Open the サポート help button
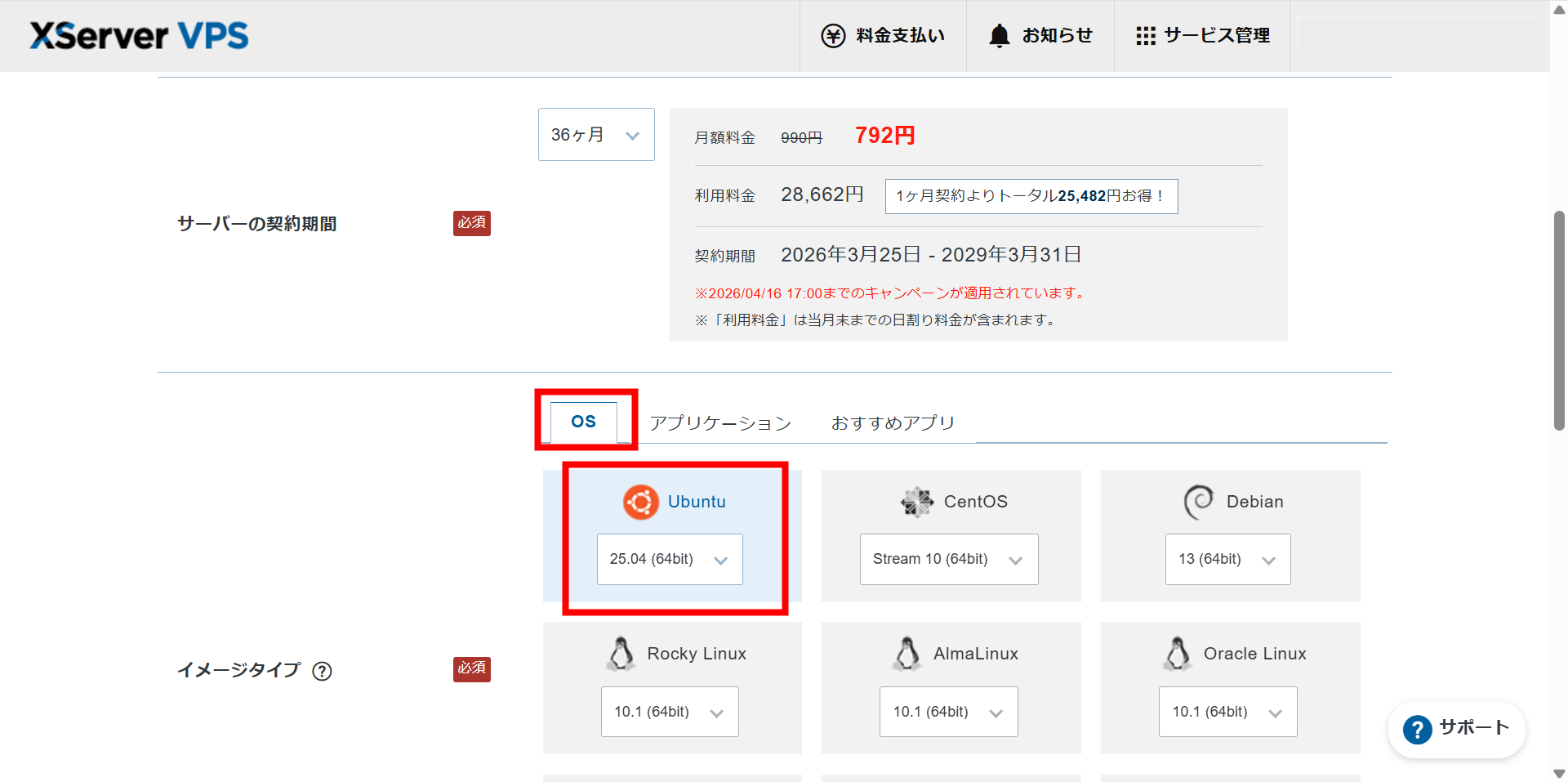Viewport: 1568px width, 782px height. (x=1457, y=728)
